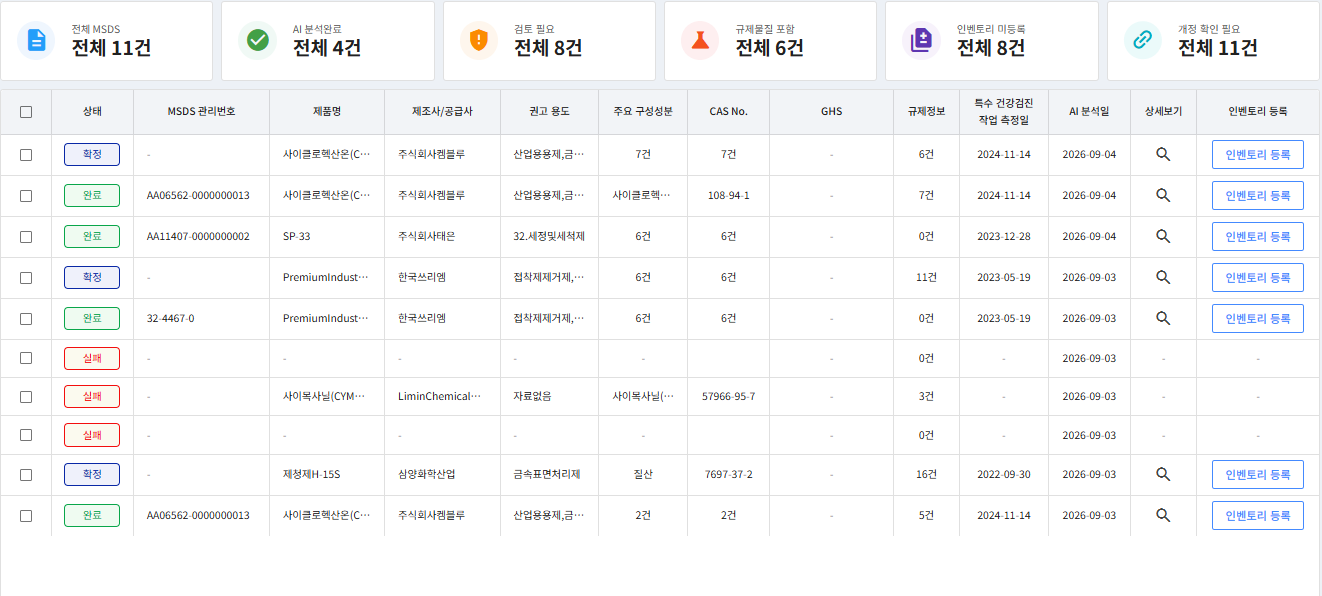Select the SP-33 row checkbox
This screenshot has height=596, width=1322.
(x=26, y=237)
